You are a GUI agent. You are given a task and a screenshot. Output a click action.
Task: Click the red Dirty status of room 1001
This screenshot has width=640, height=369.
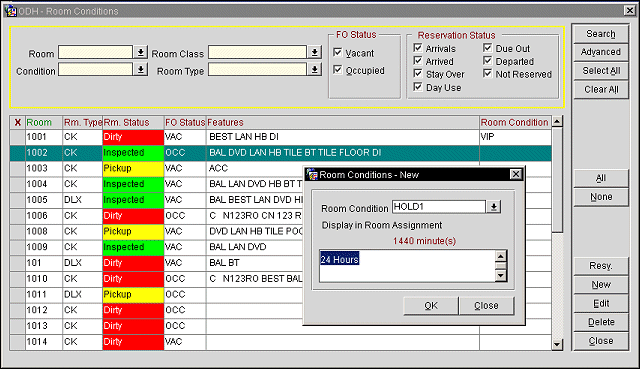[x=133, y=137]
